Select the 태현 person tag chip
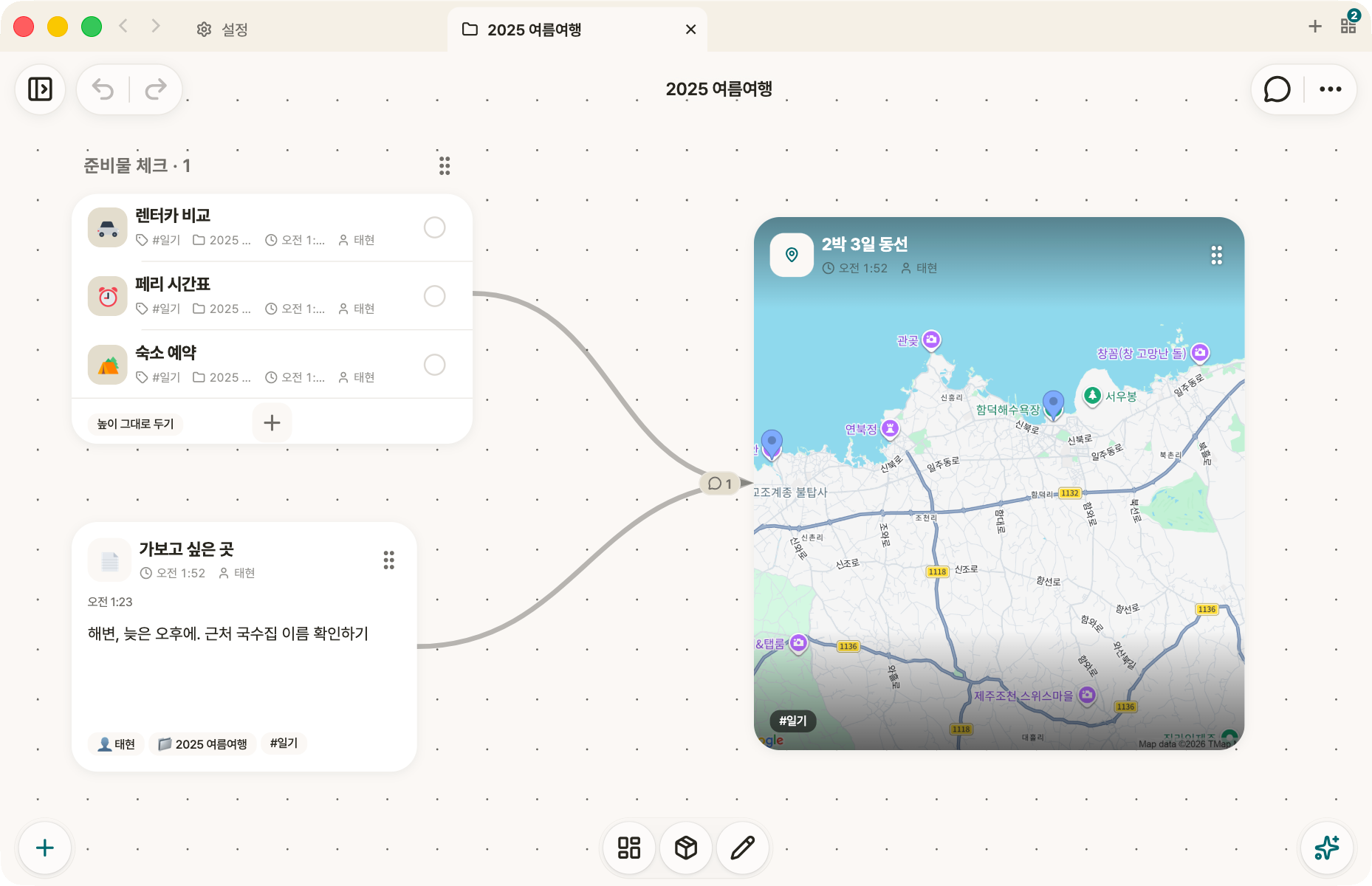The width and height of the screenshot is (1372, 886). (x=117, y=744)
